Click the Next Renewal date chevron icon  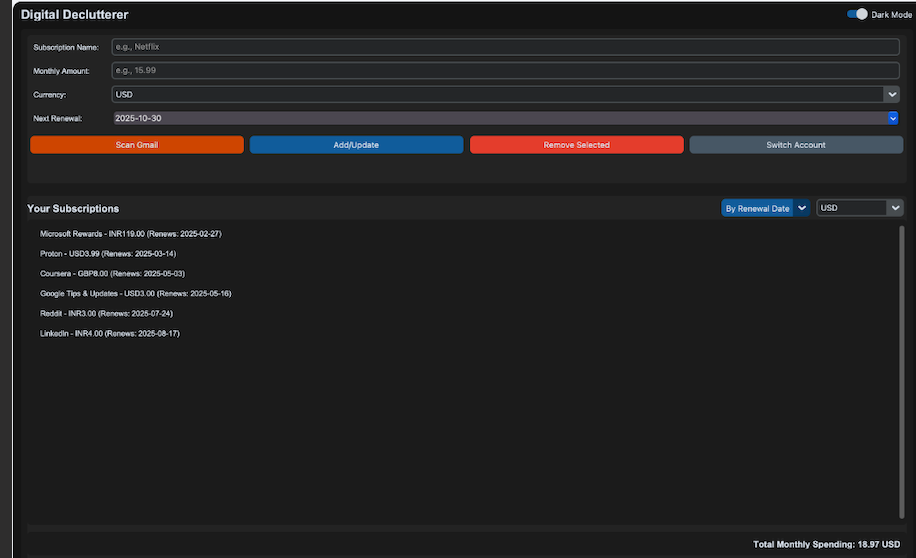892,118
